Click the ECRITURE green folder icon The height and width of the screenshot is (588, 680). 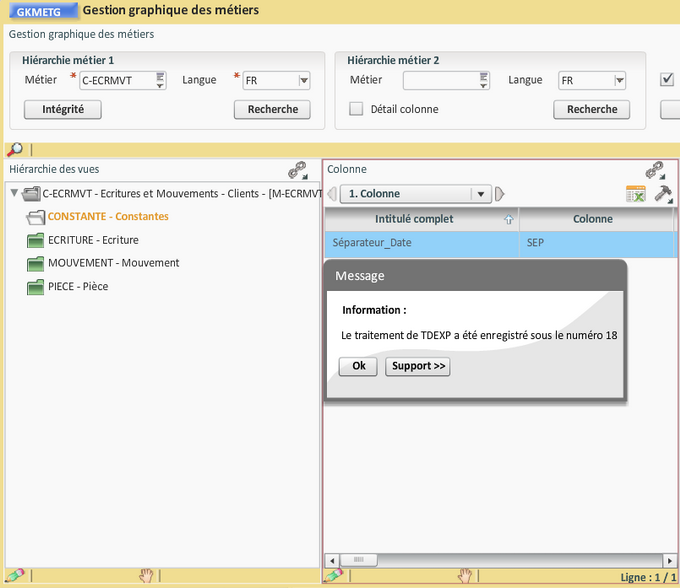[x=36, y=240]
